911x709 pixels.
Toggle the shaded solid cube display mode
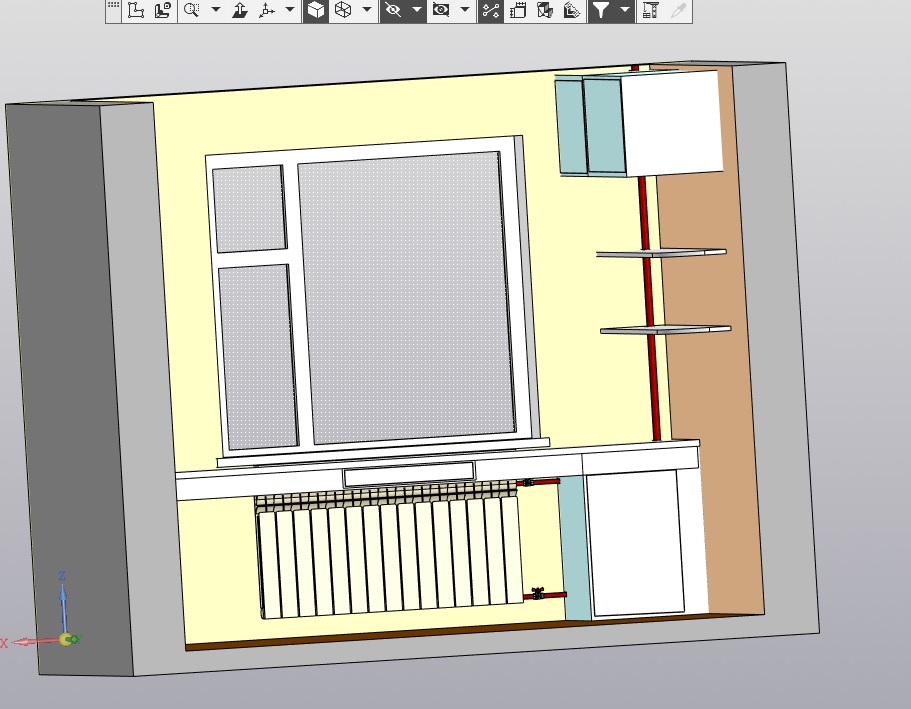click(316, 10)
